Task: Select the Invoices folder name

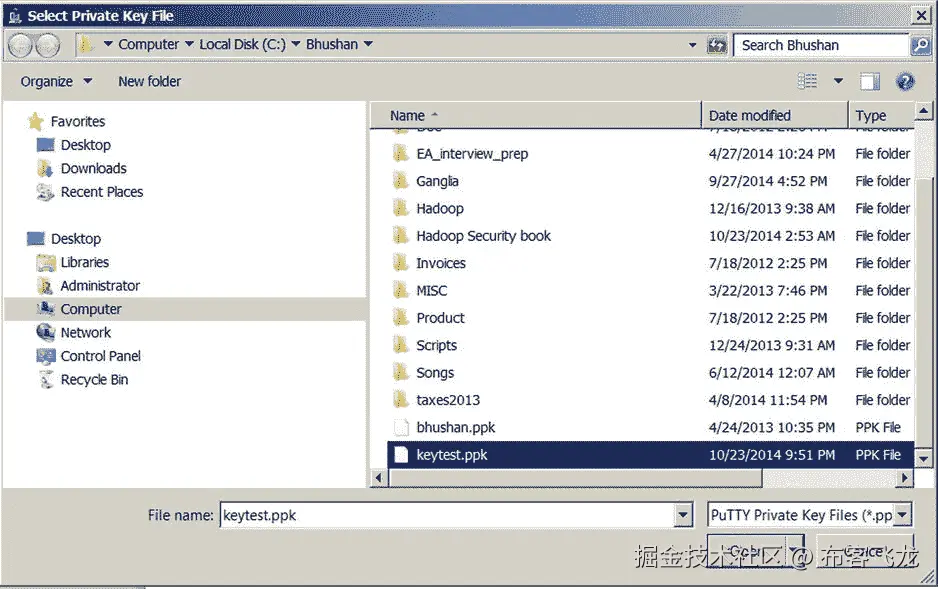Action: coord(441,264)
